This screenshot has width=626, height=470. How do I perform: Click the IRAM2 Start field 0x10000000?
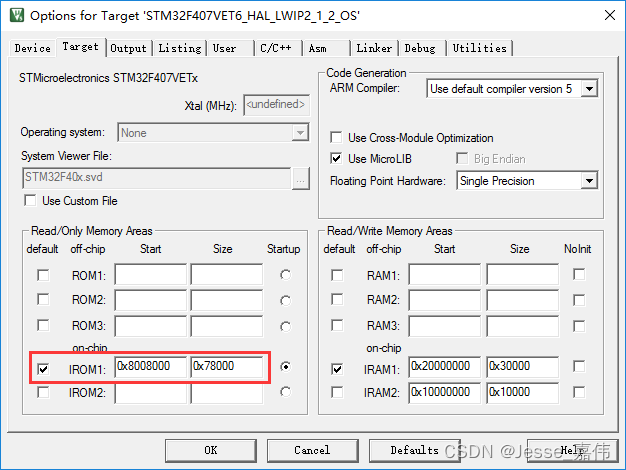tap(445, 393)
